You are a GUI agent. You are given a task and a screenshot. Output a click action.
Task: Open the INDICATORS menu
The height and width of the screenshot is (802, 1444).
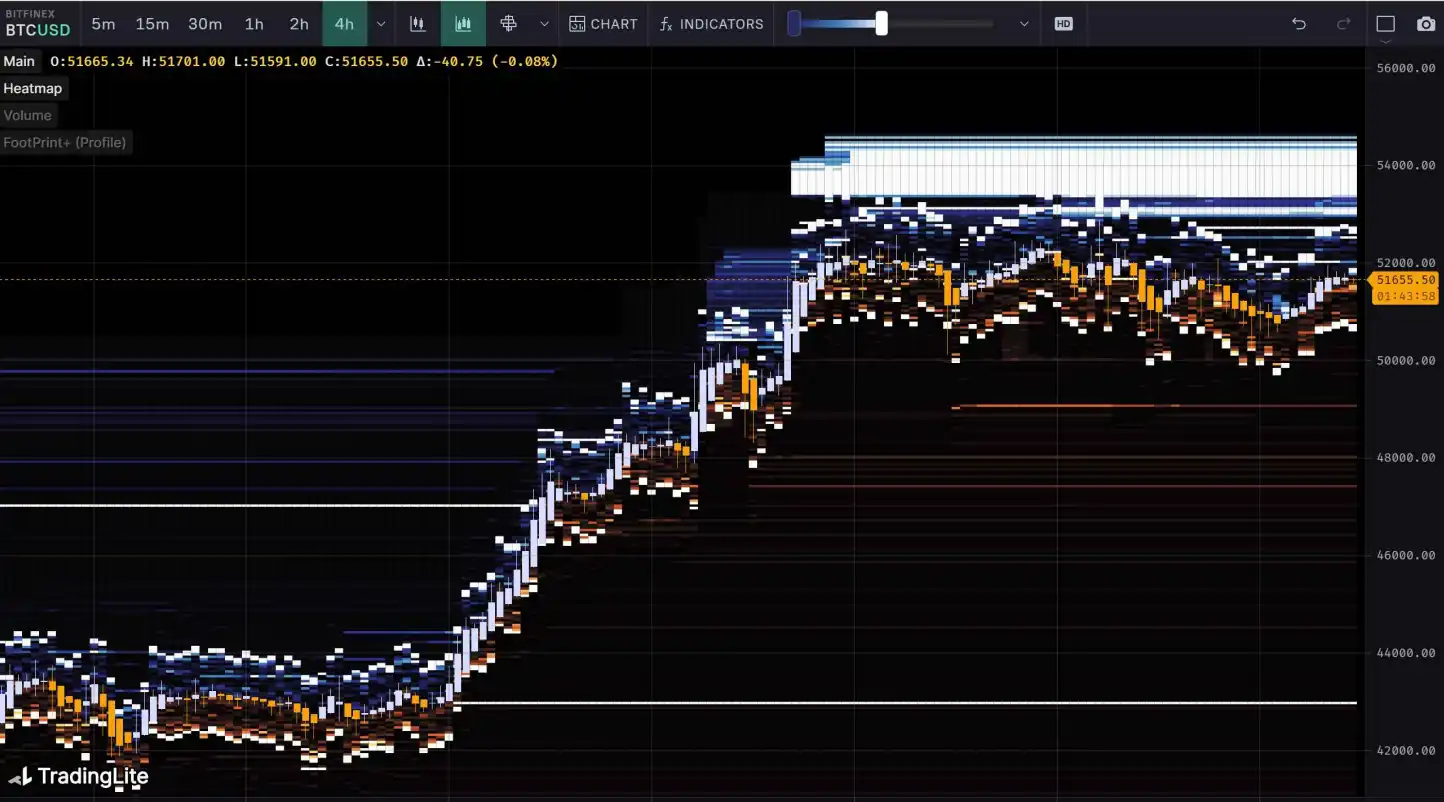coord(711,24)
